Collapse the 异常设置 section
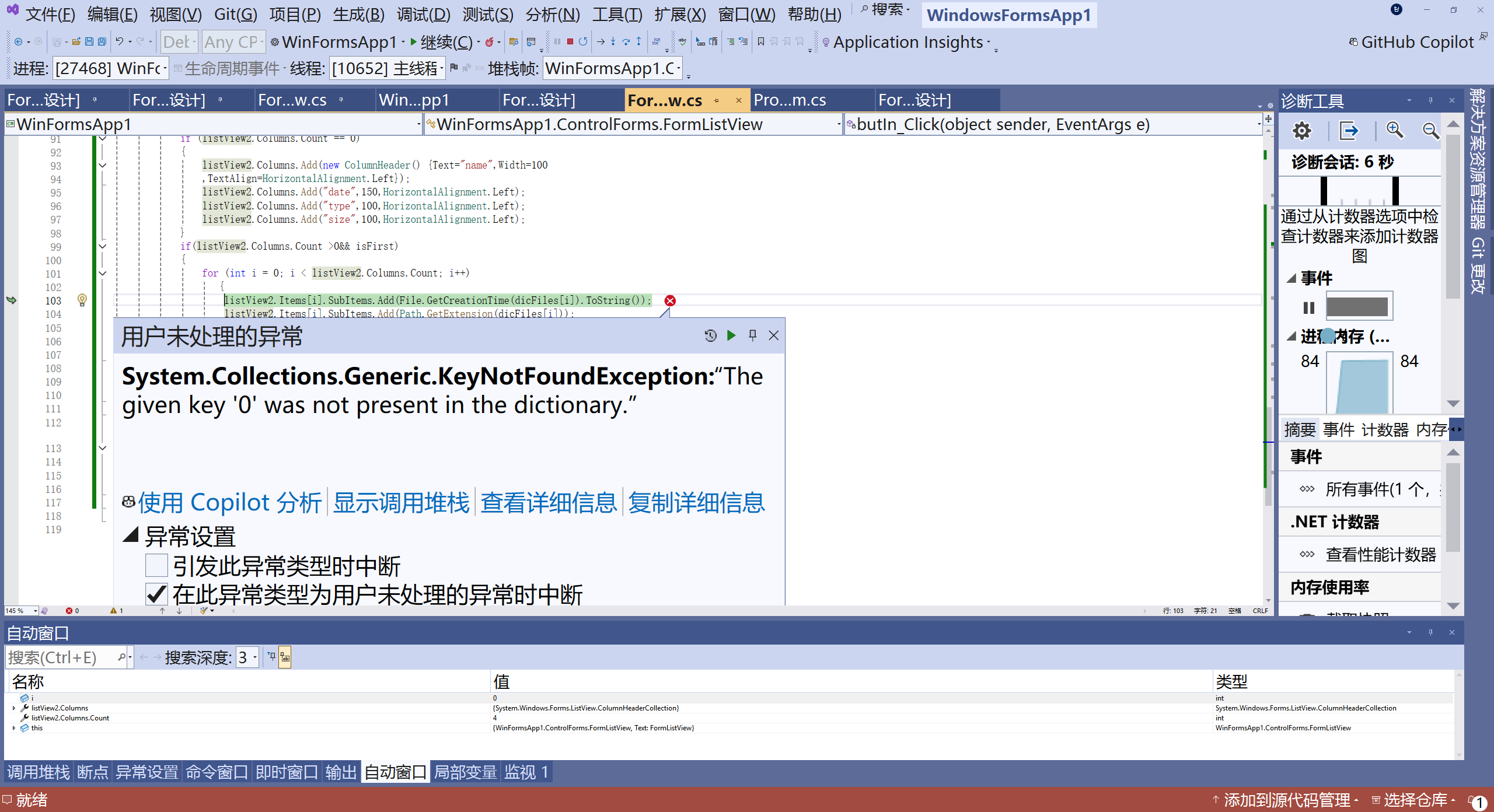1494x812 pixels. click(131, 535)
